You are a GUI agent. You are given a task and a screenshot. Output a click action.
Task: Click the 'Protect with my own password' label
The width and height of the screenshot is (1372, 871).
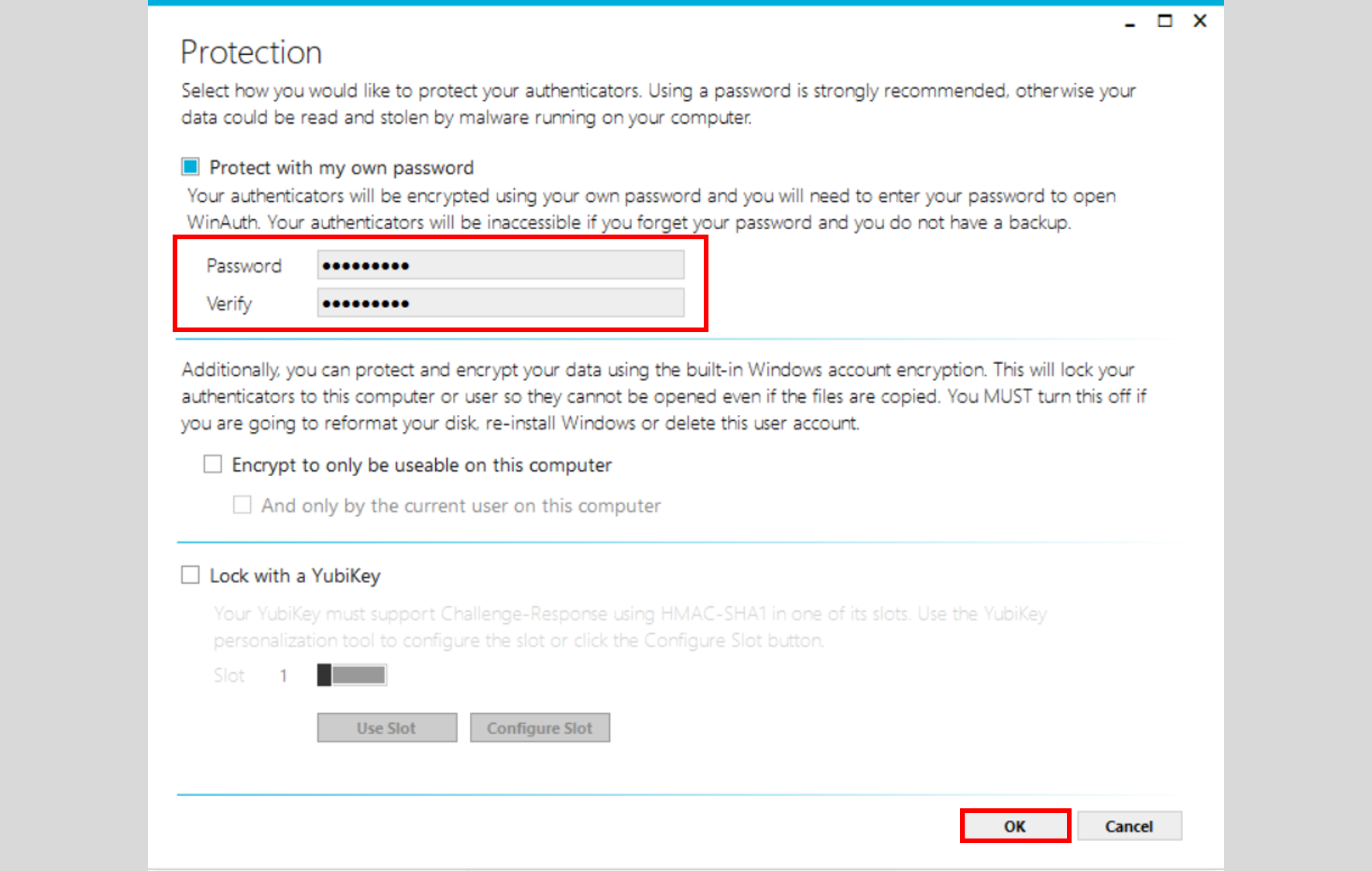coord(341,168)
